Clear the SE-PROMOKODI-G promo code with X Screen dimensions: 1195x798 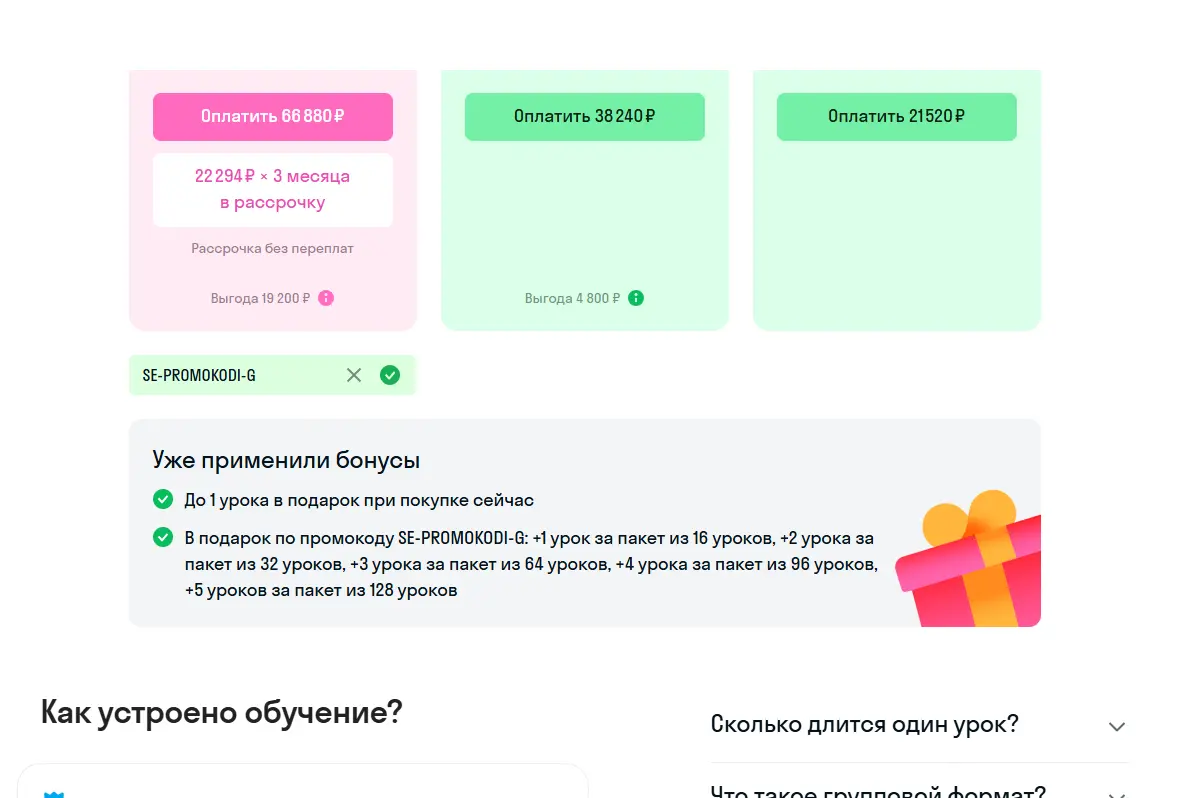click(x=354, y=375)
